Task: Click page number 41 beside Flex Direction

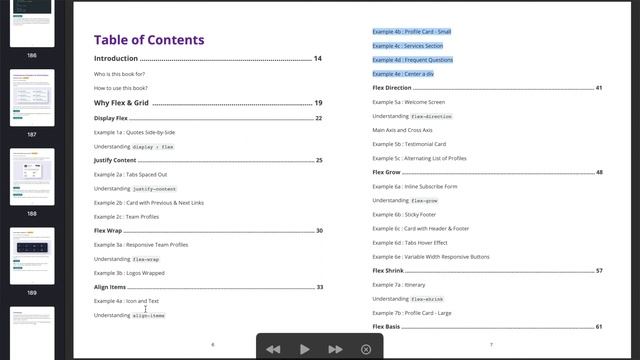Action: point(599,88)
